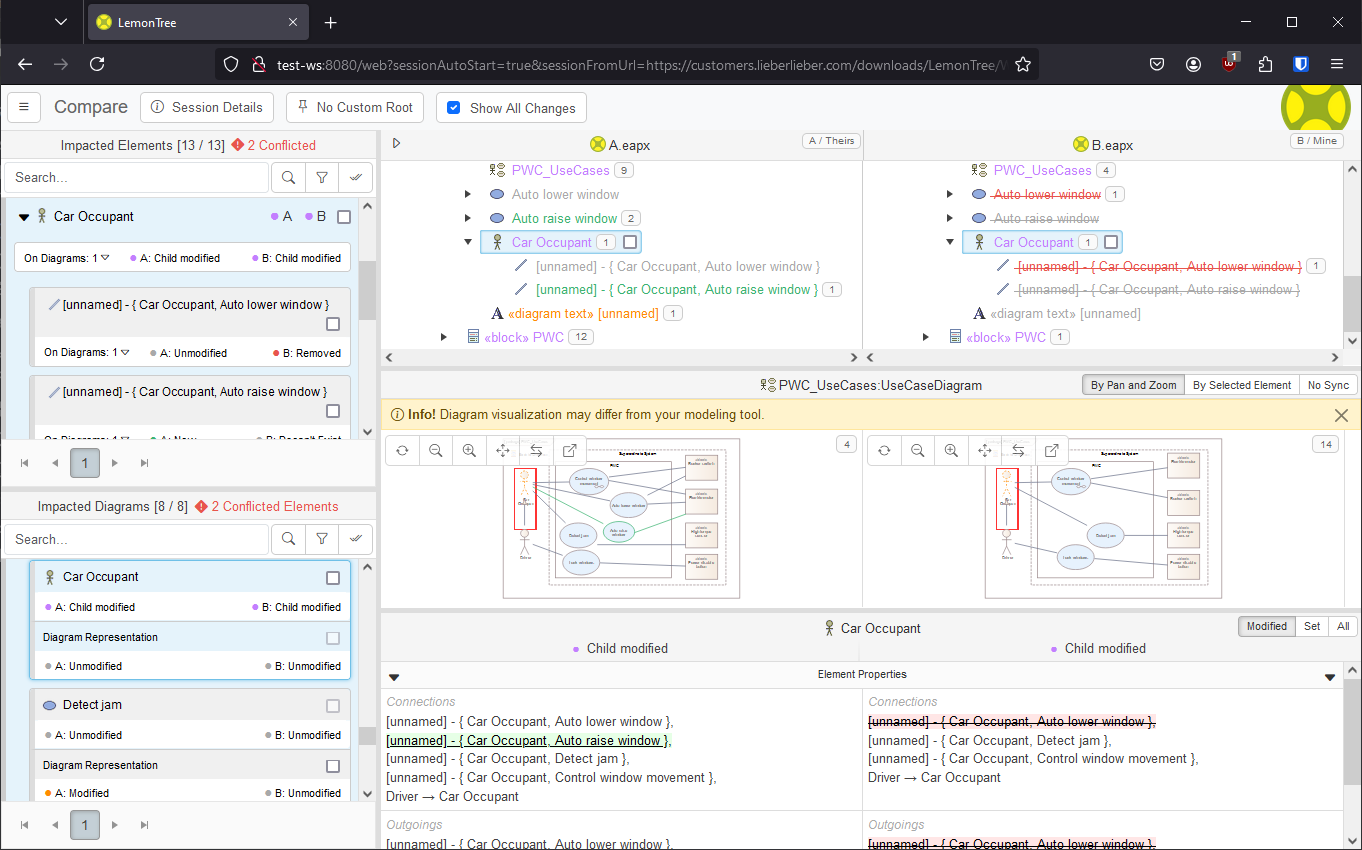Open Session Details
The width and height of the screenshot is (1362, 850).
click(x=208, y=107)
